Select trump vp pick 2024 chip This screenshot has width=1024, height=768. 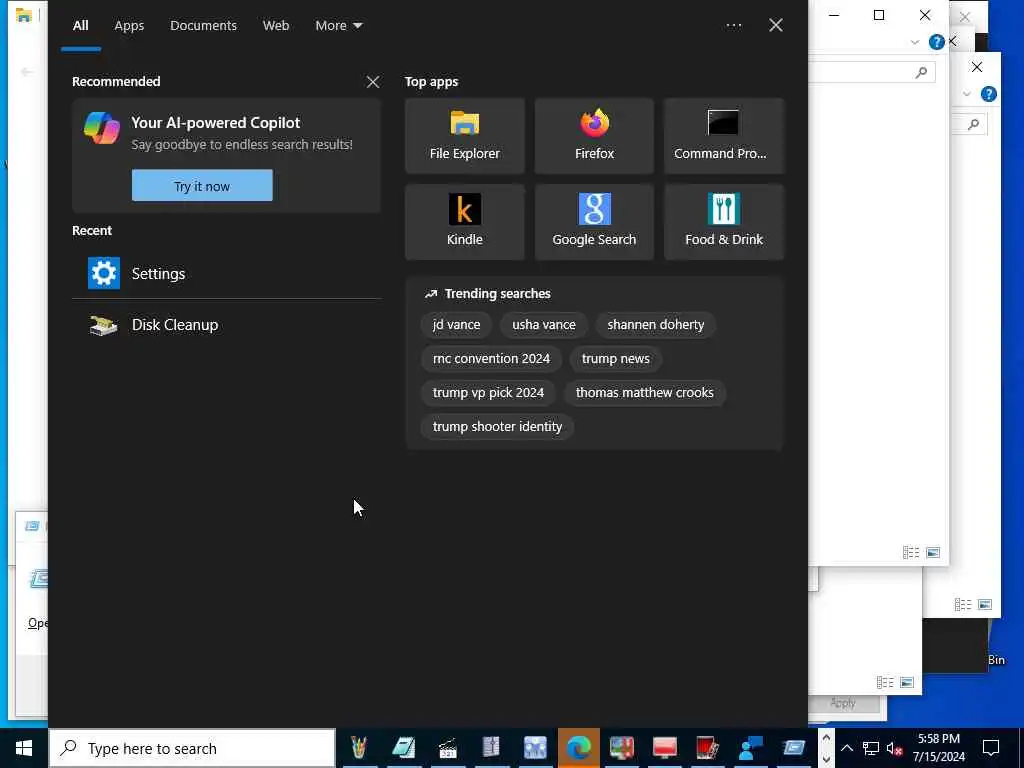pyautogui.click(x=488, y=392)
